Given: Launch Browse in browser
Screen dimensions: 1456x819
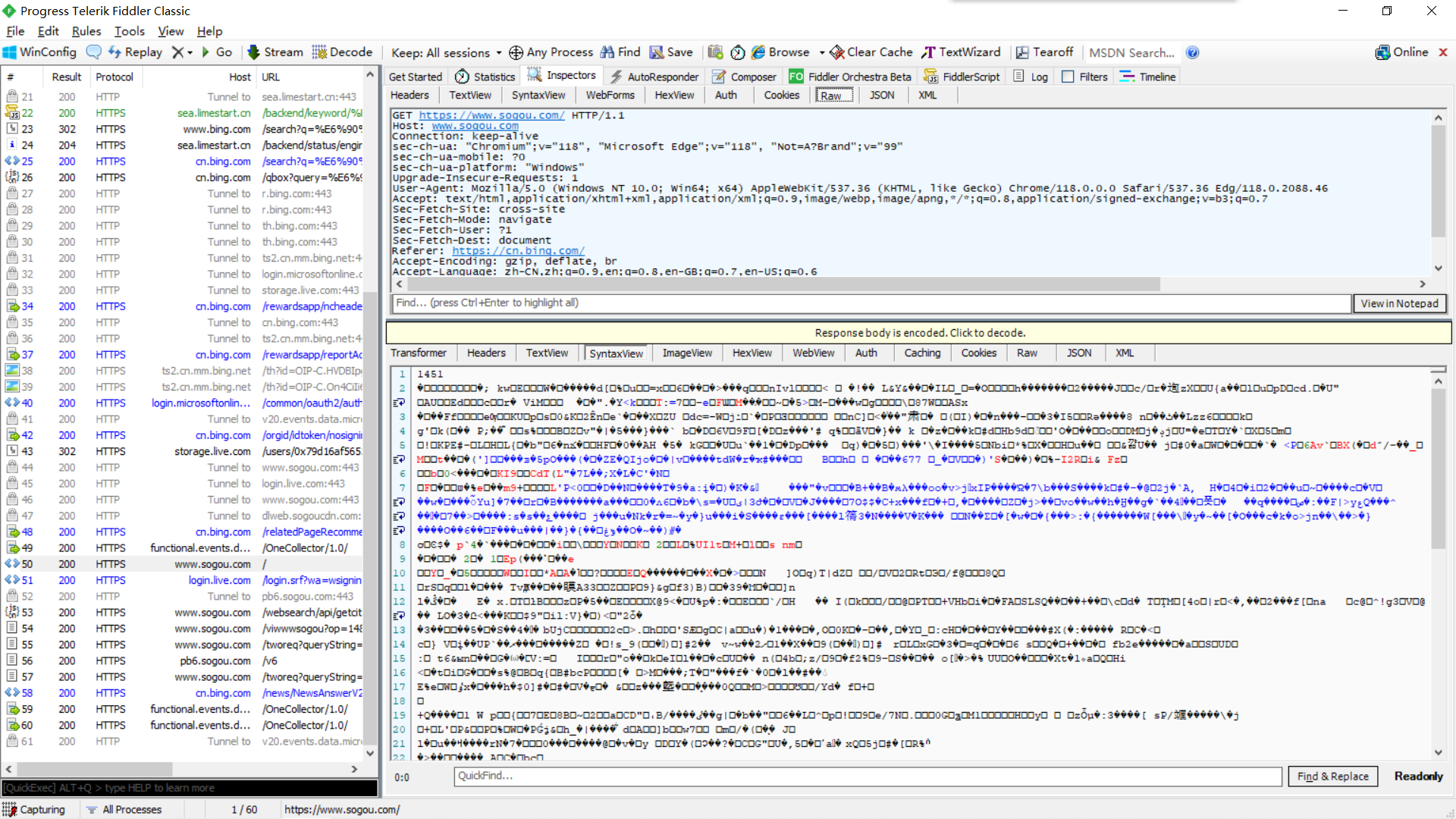Looking at the screenshot, I should (x=780, y=52).
